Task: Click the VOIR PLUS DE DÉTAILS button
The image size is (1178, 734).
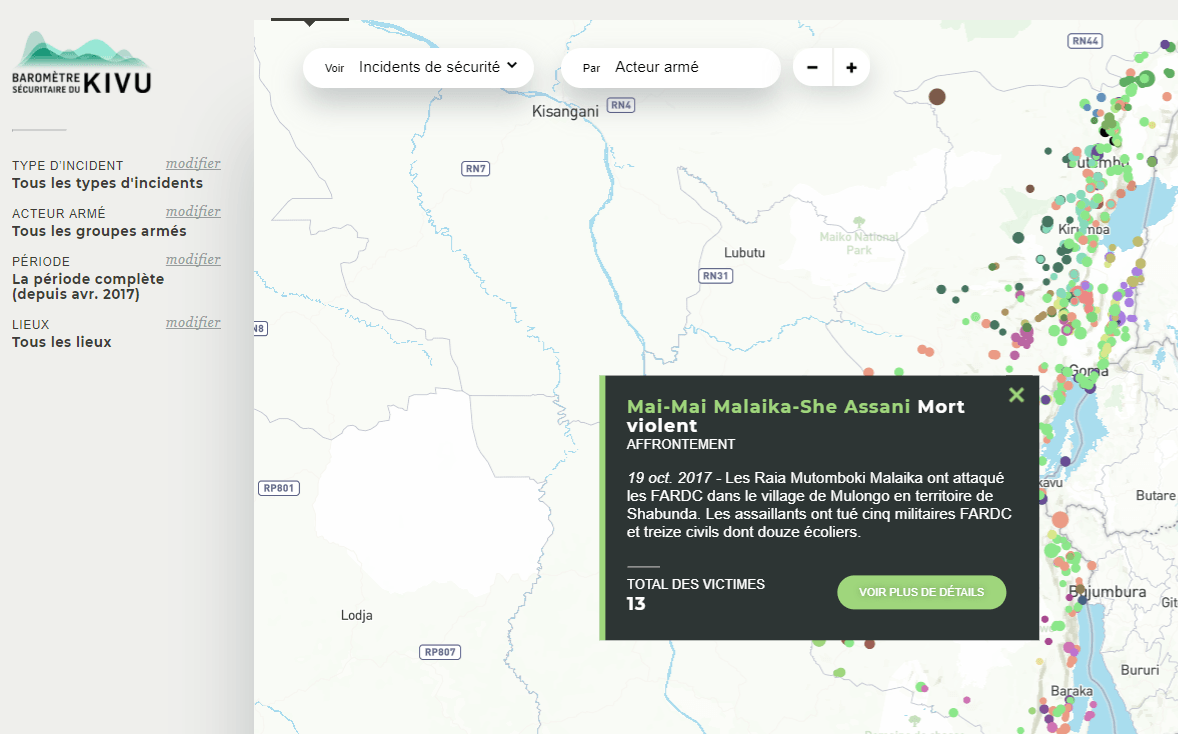Action: (x=921, y=592)
